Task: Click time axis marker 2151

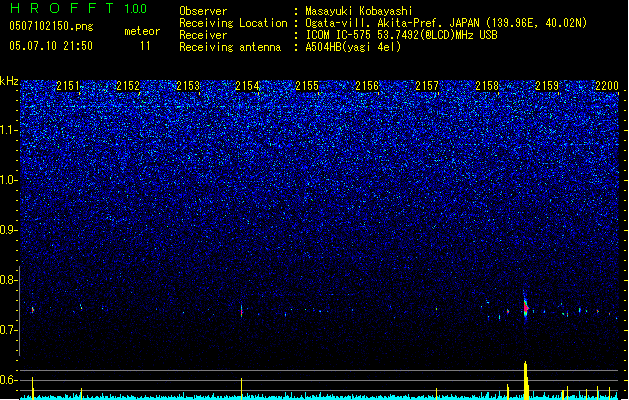Action: 68,85
